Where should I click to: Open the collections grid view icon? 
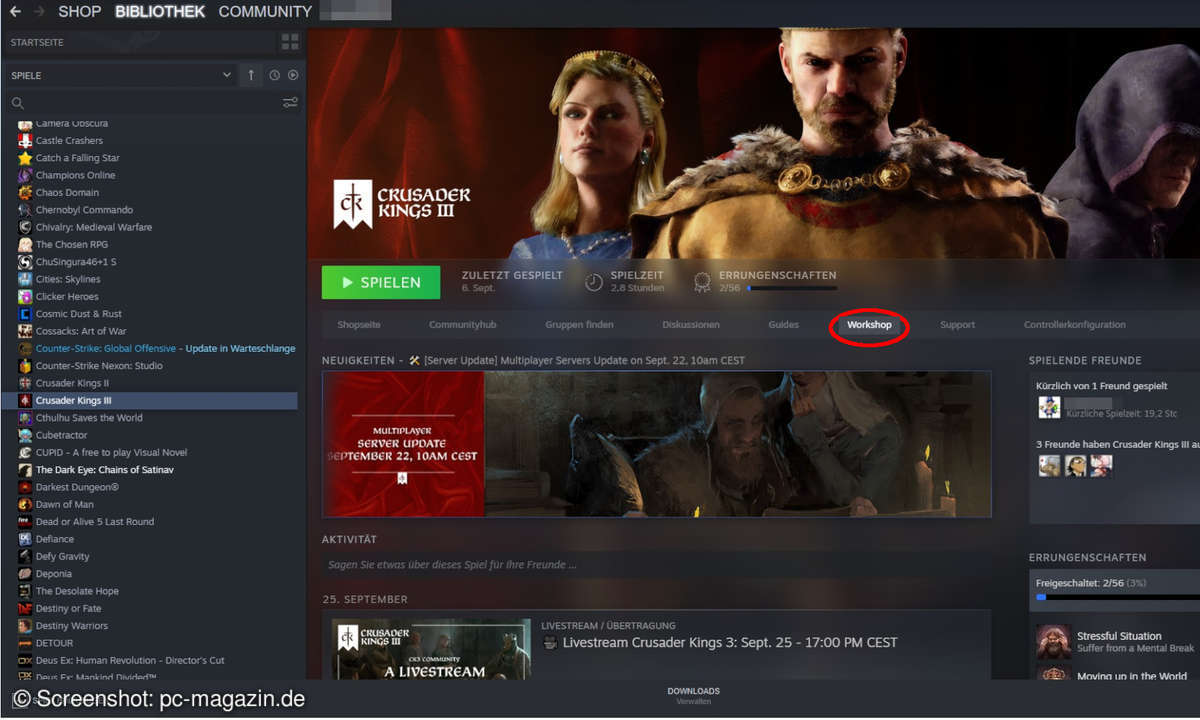click(x=290, y=42)
